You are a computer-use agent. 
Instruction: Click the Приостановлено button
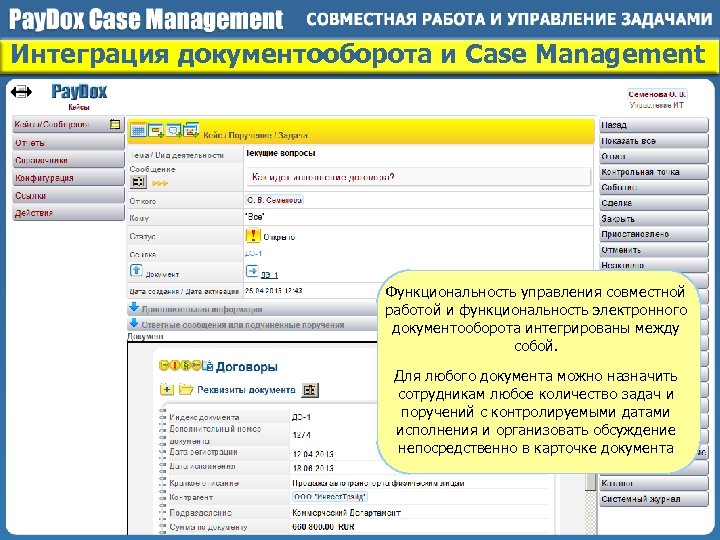pos(653,234)
